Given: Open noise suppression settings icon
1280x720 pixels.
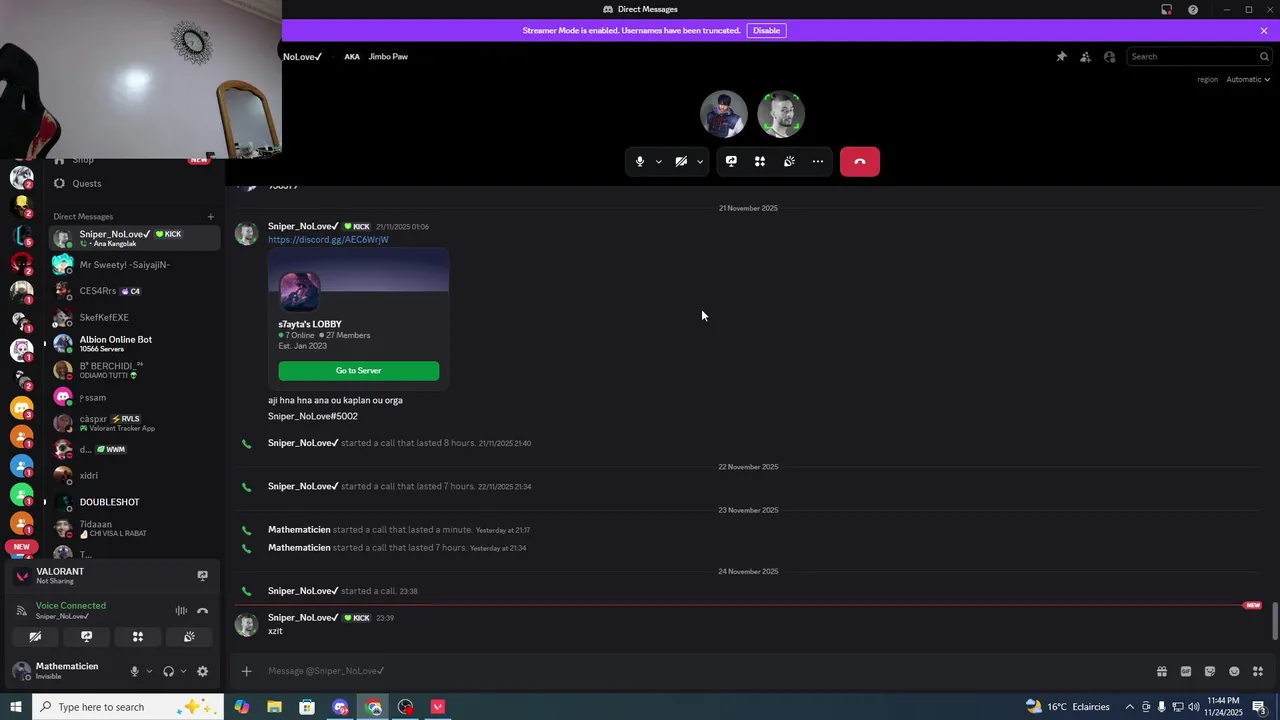Looking at the screenshot, I should [181, 611].
